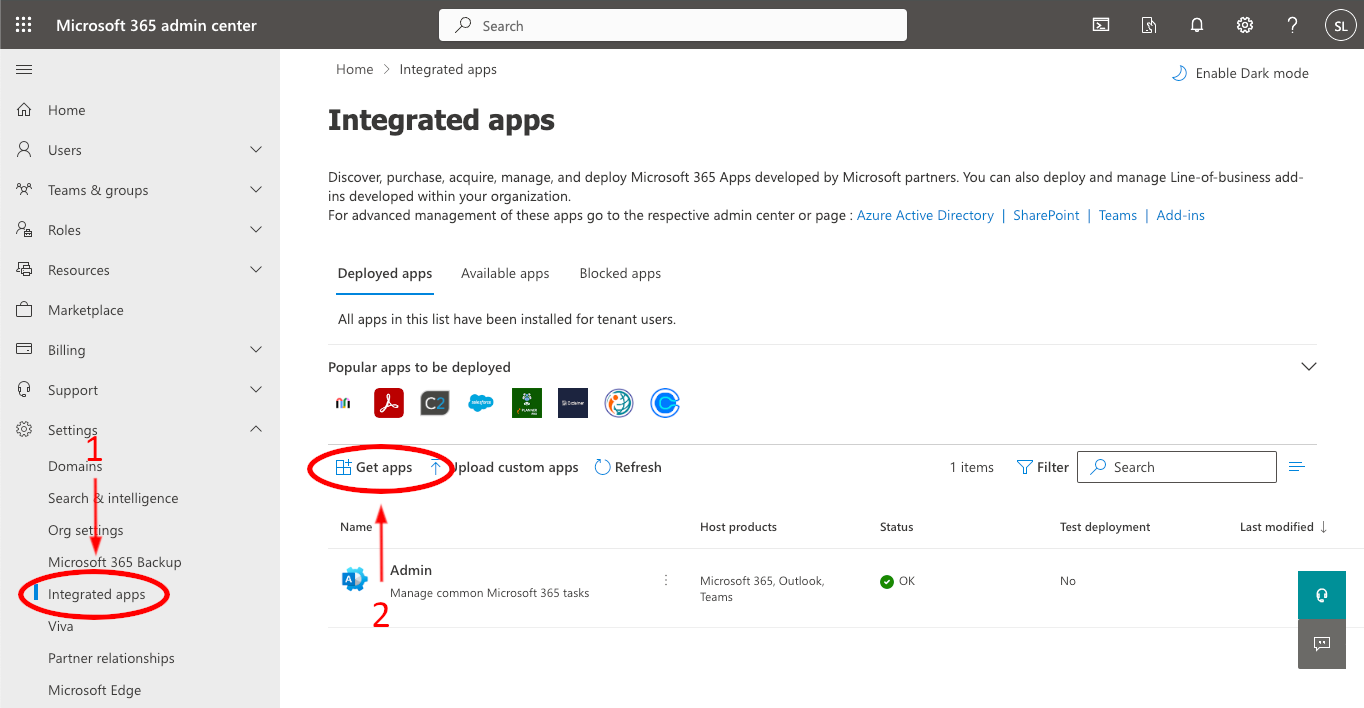The height and width of the screenshot is (708, 1364).
Task: Click the notifications bell icon
Action: (x=1197, y=25)
